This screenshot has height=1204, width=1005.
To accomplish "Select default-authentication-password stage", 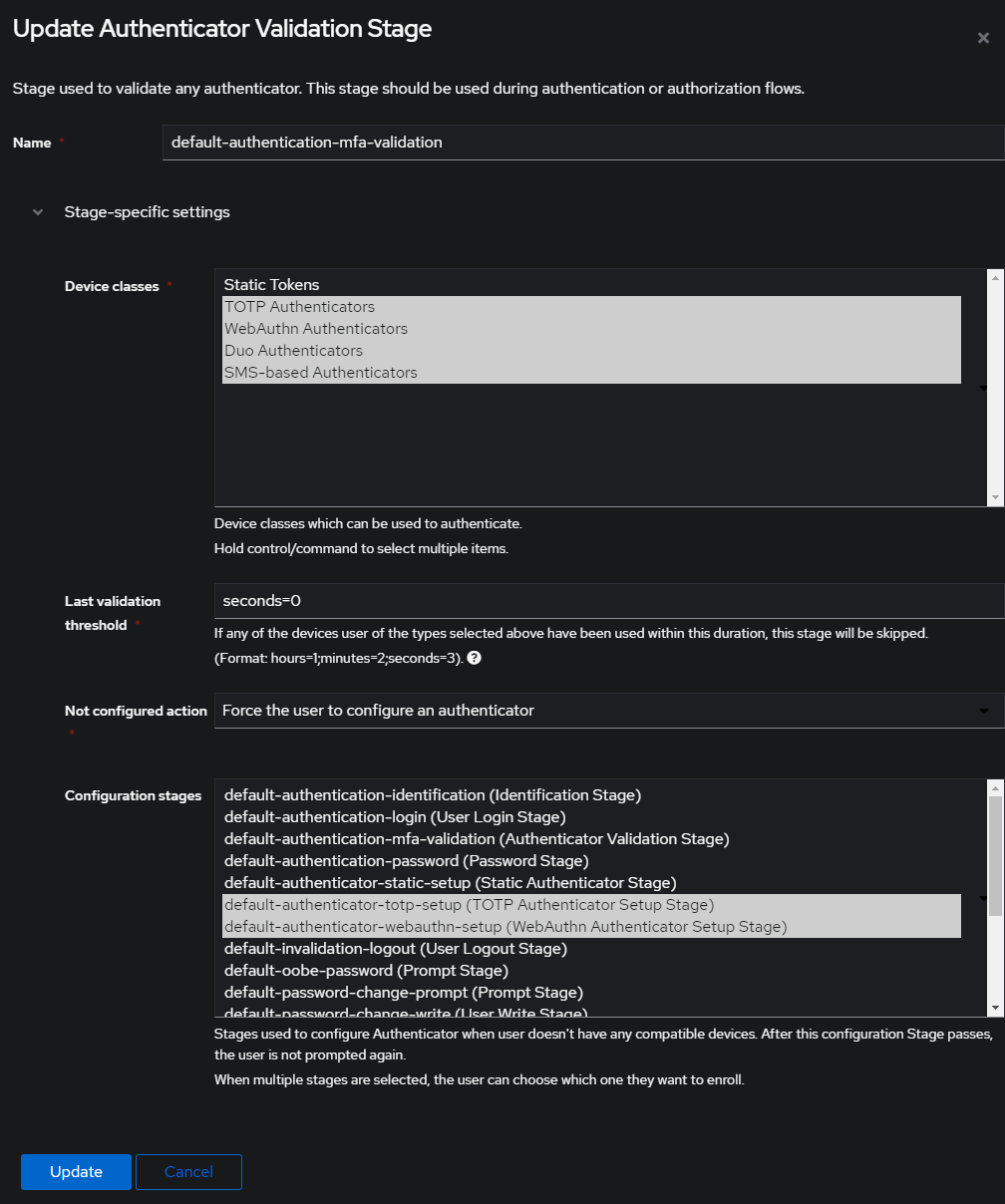I will coord(591,861).
